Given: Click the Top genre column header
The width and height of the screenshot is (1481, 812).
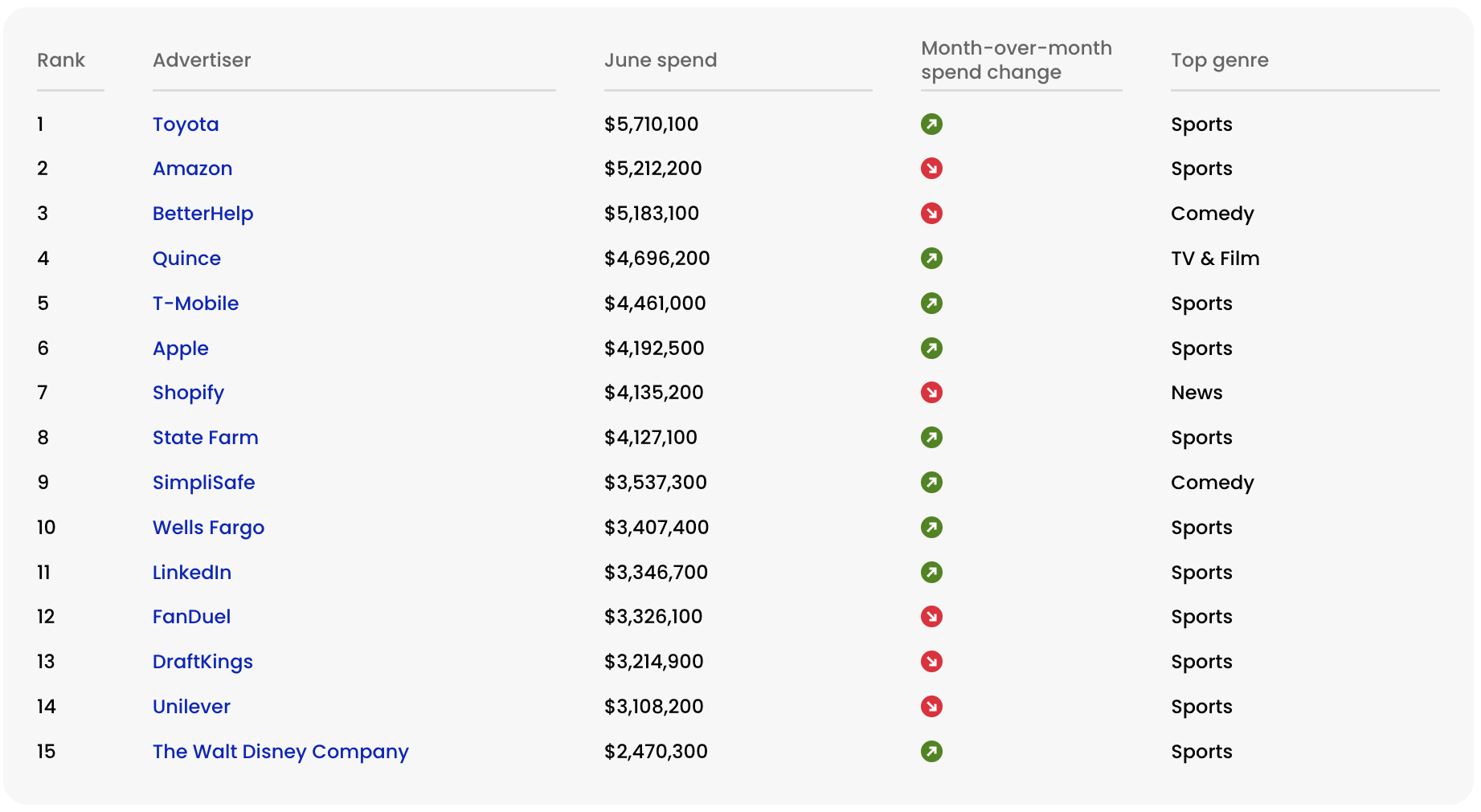Looking at the screenshot, I should tap(1220, 60).
